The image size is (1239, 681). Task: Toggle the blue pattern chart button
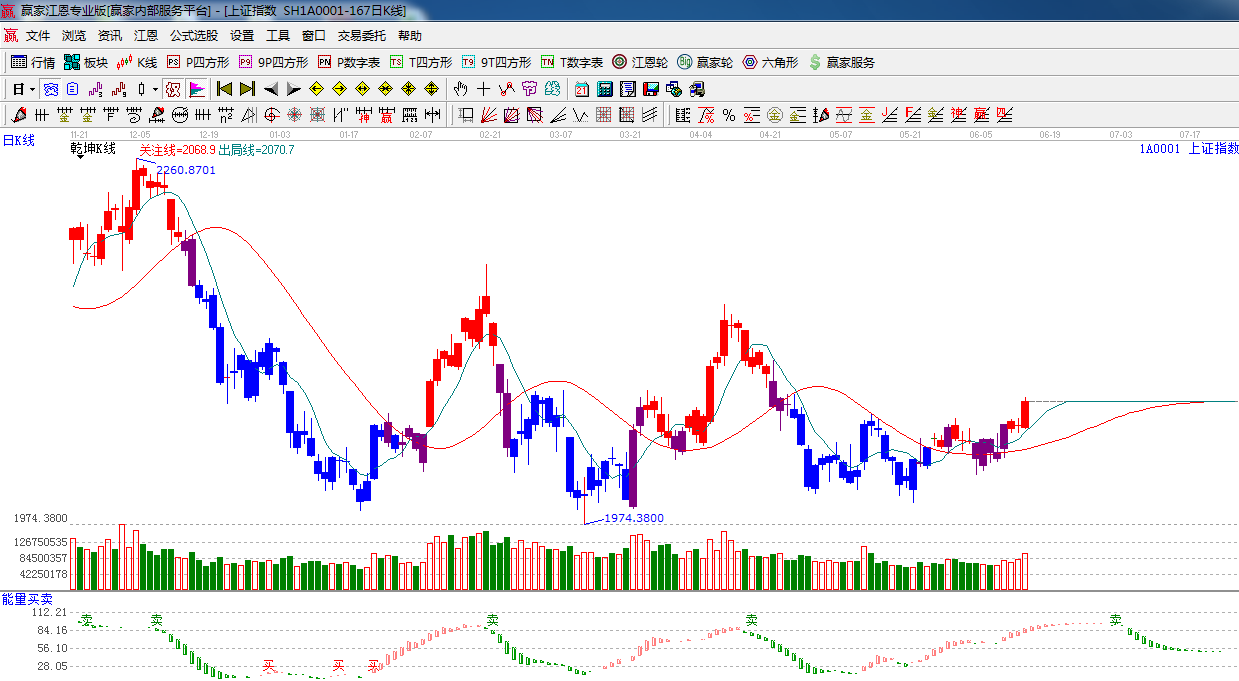click(x=50, y=89)
